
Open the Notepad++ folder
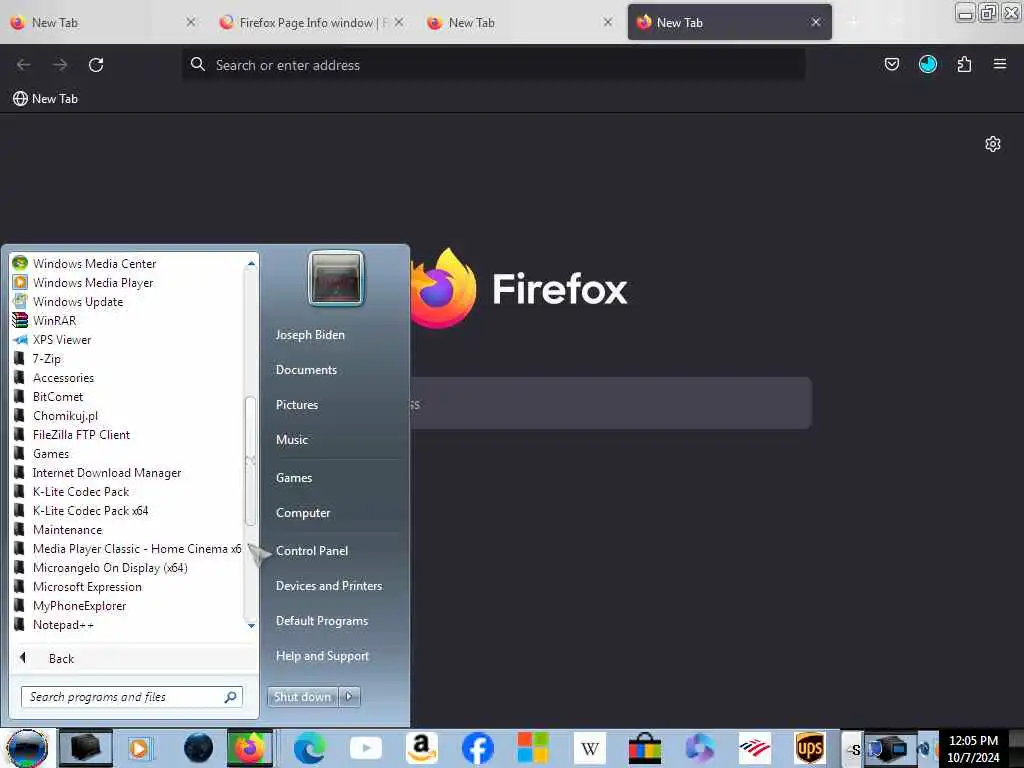point(63,624)
